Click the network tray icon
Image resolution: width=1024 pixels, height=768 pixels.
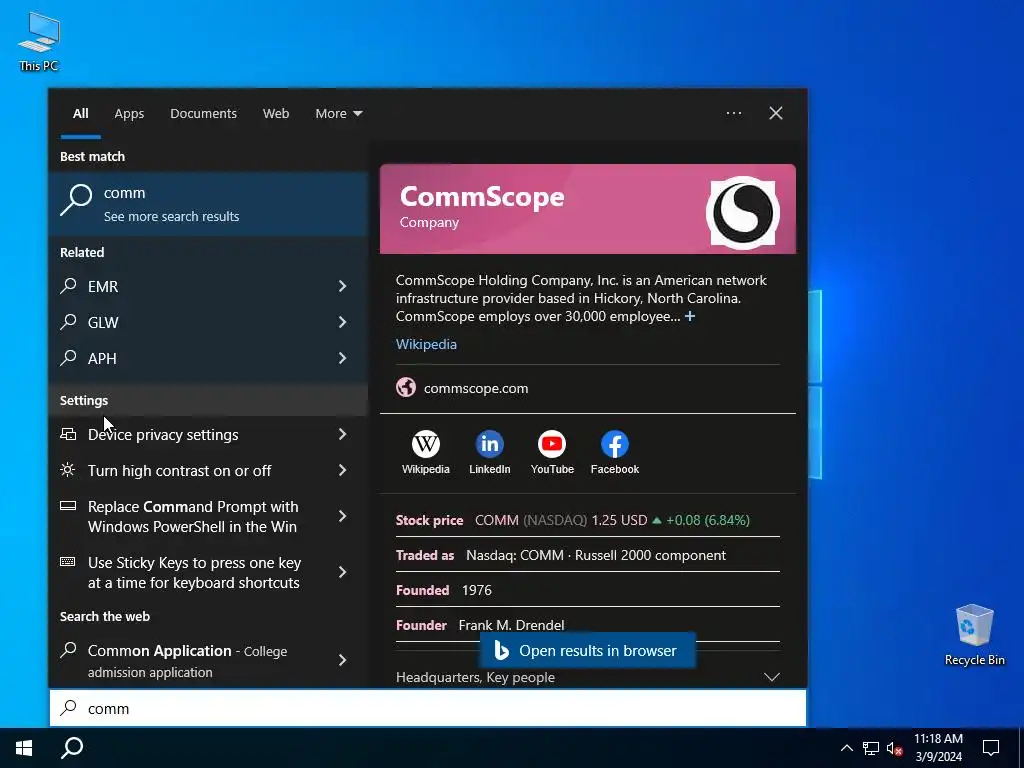(x=871, y=748)
